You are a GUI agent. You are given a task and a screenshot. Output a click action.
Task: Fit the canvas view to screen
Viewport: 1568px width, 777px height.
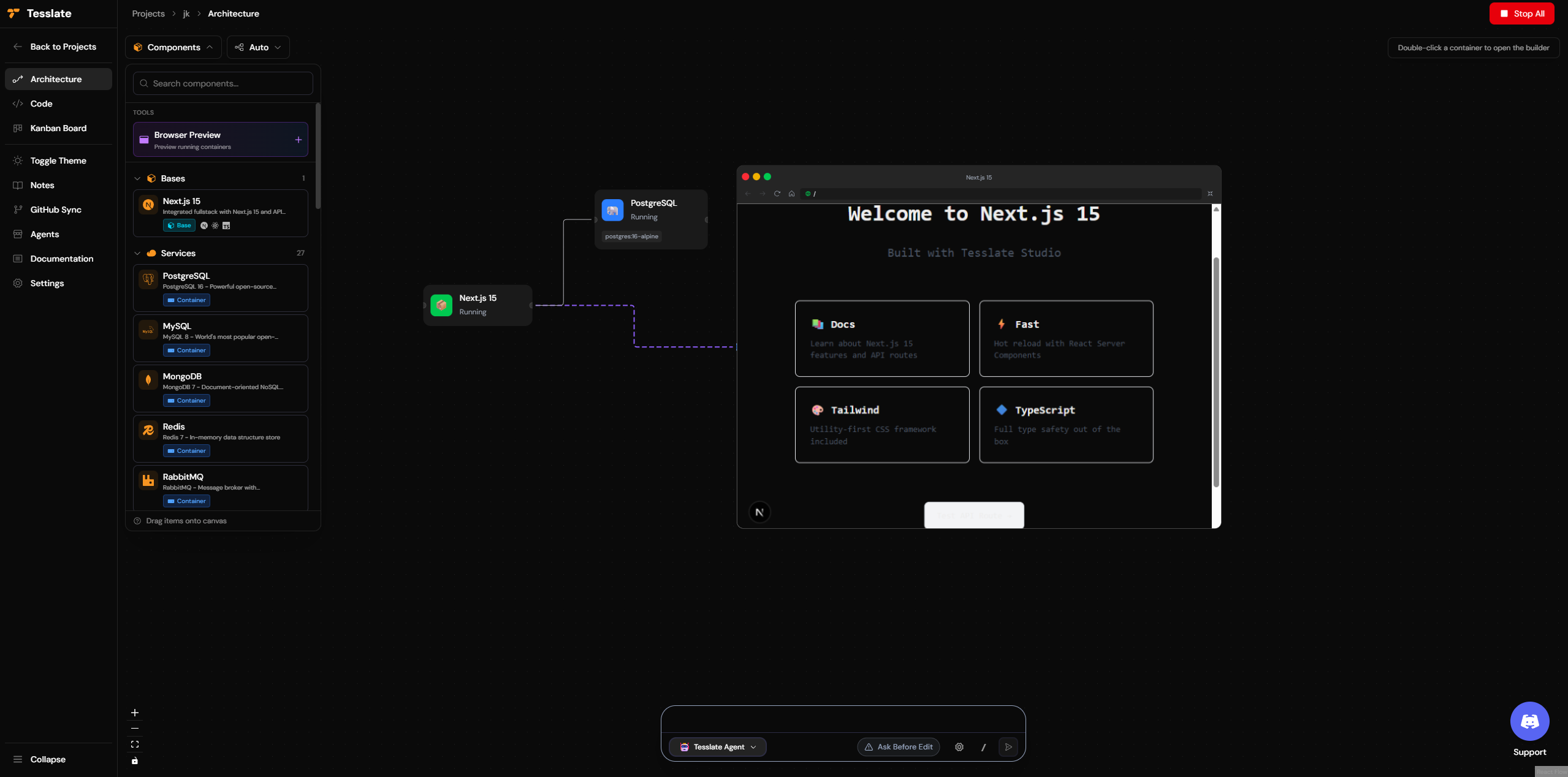click(134, 744)
